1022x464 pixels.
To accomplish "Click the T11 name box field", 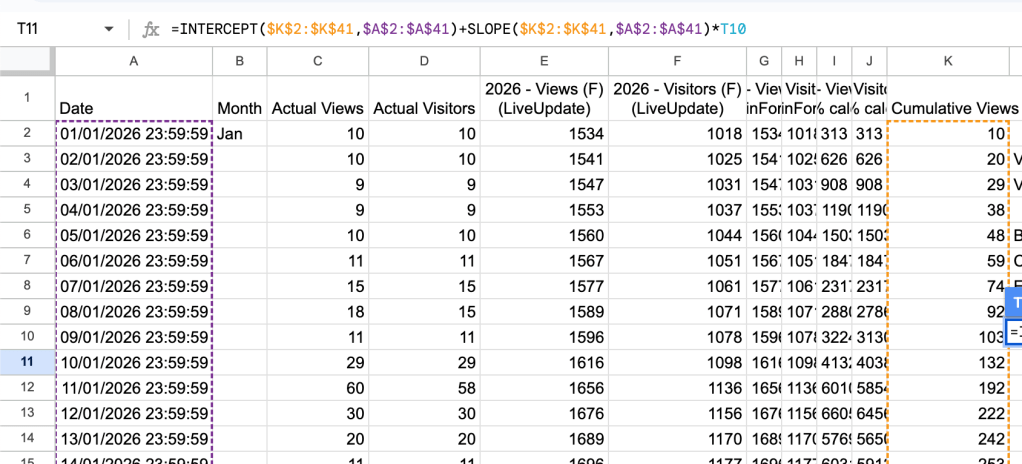I will tap(50, 29).
